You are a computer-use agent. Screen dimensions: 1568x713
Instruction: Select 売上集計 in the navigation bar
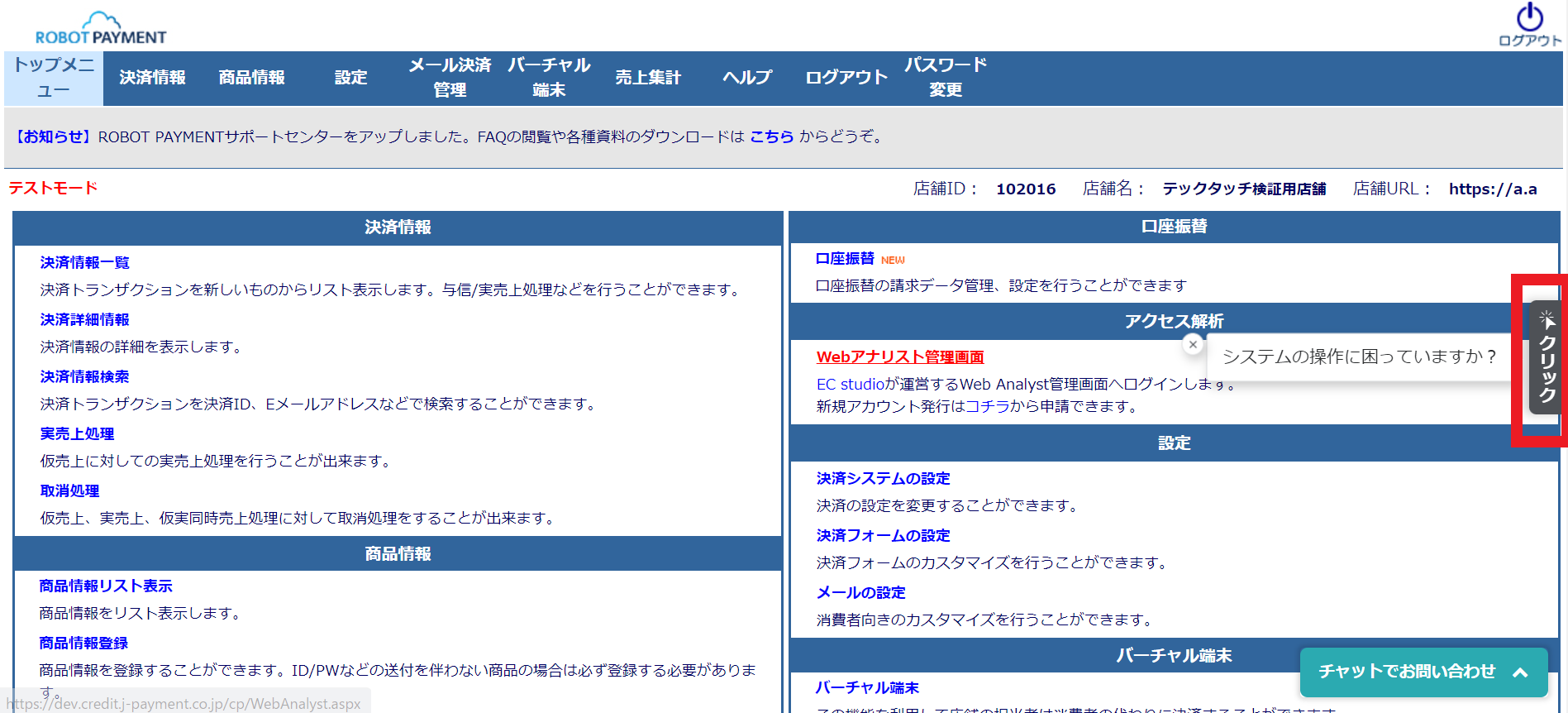point(647,78)
